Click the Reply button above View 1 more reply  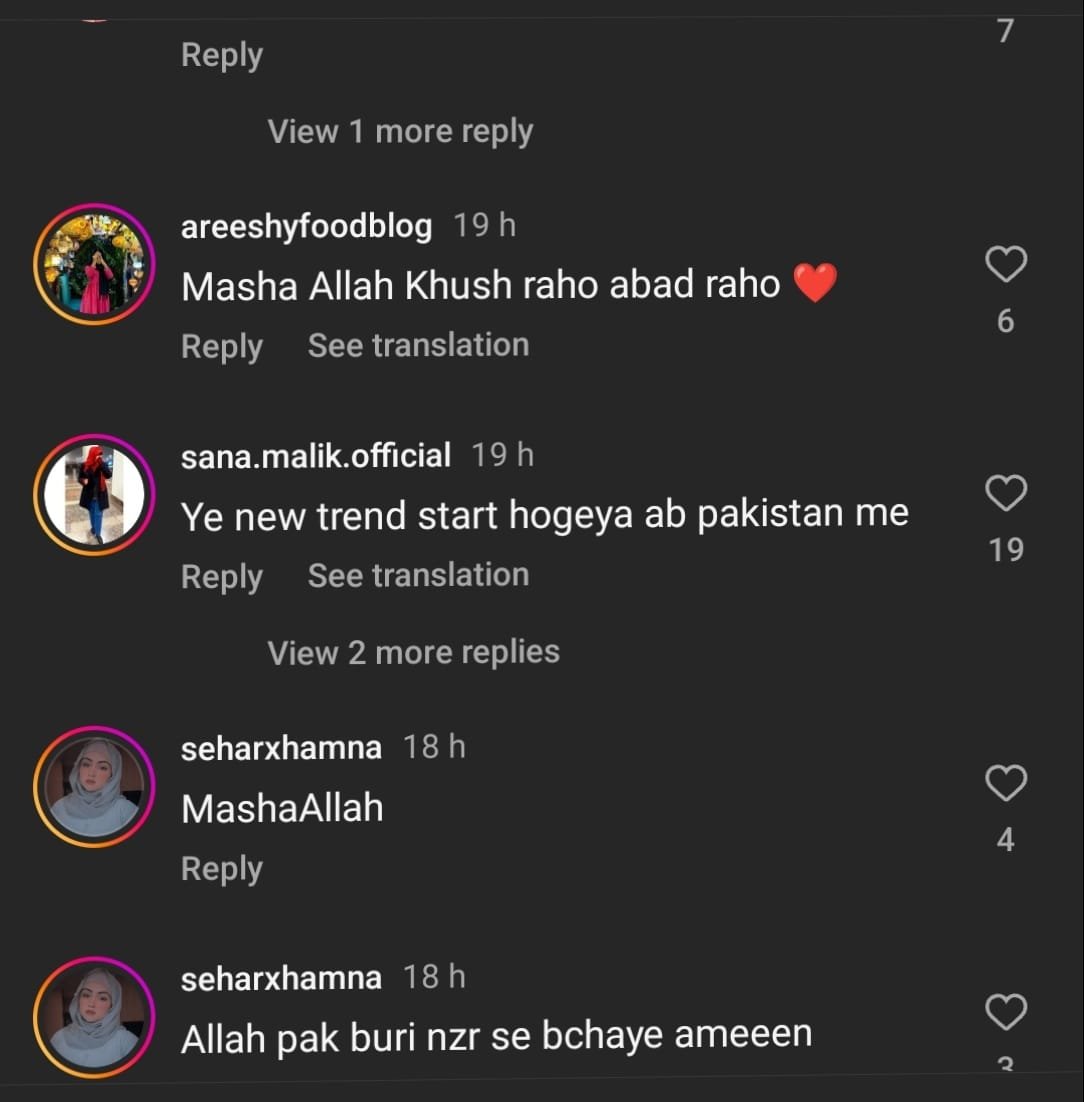pos(221,55)
